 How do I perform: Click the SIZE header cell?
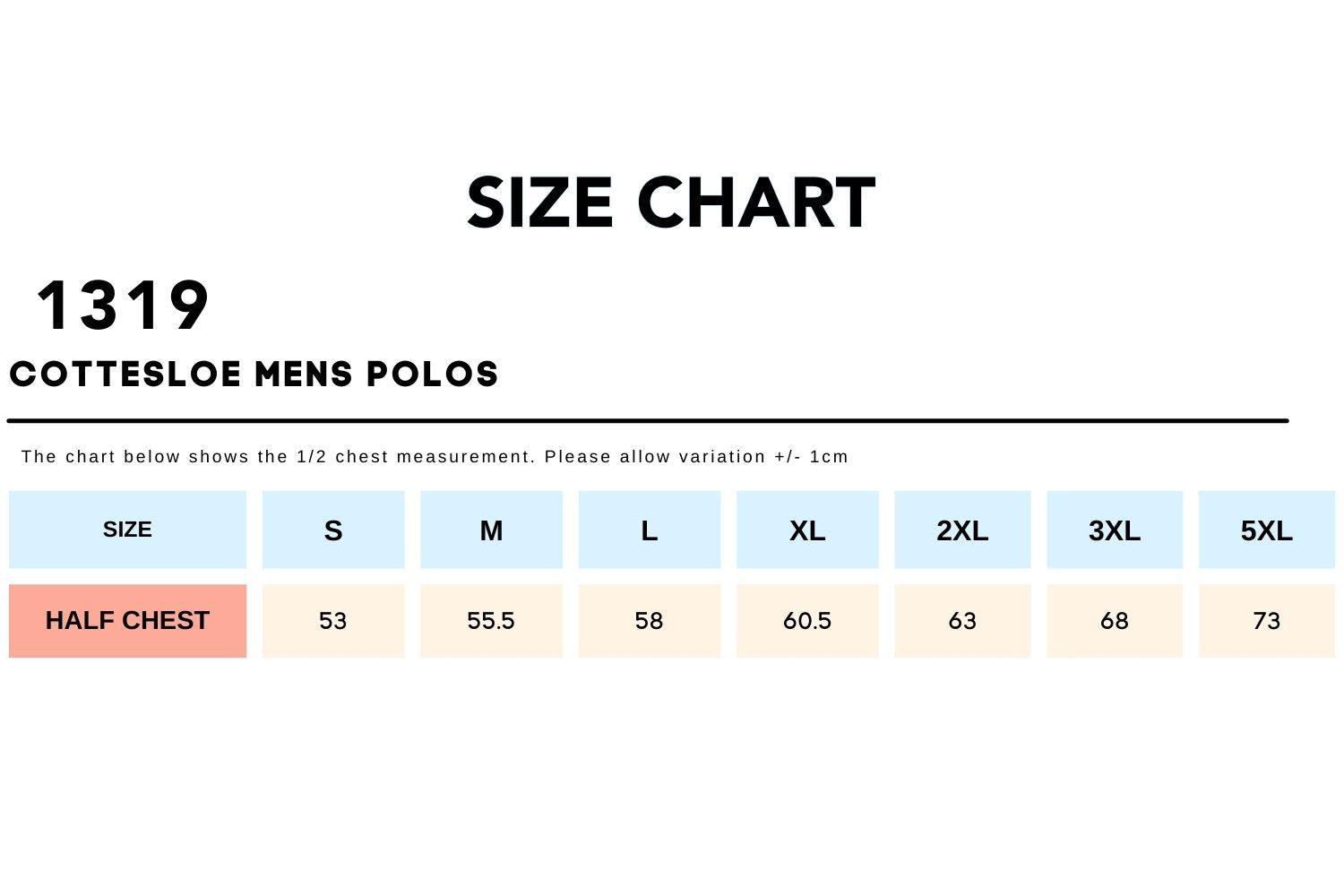pyautogui.click(x=127, y=530)
